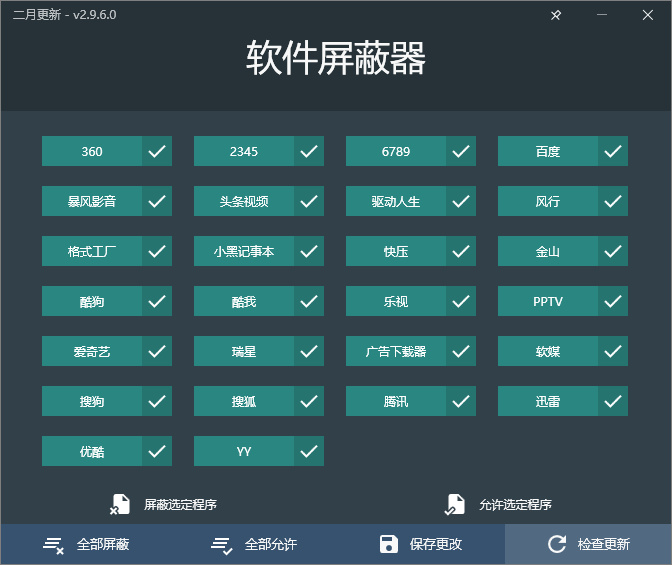672x565 pixels.
Task: Click the allow-selected-programs file icon
Action: 454,504
